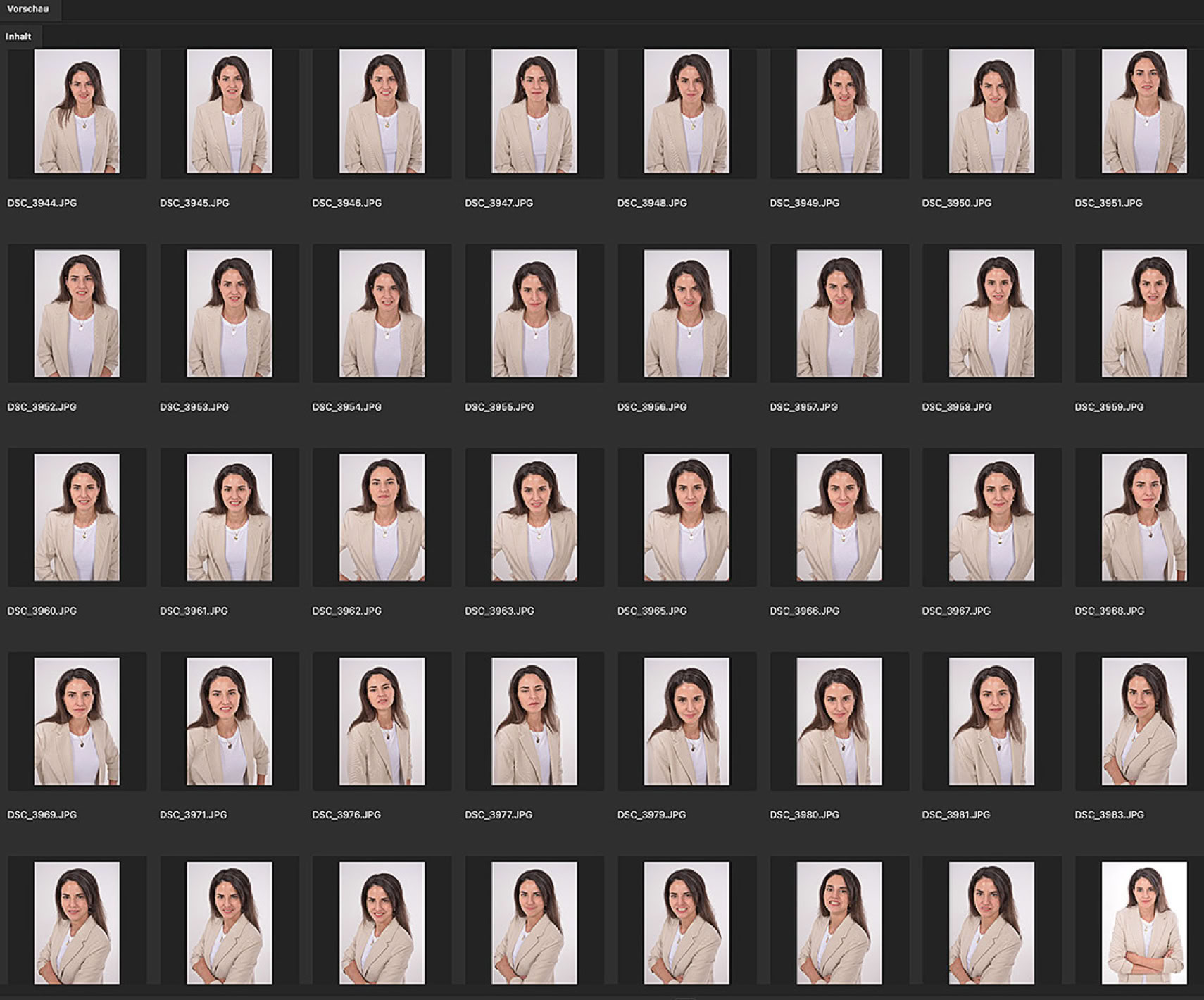Switch to the Vorschau tab

[28, 9]
